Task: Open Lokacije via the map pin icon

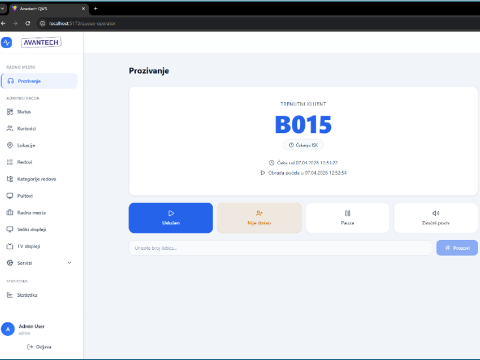Action: pyautogui.click(x=10, y=145)
